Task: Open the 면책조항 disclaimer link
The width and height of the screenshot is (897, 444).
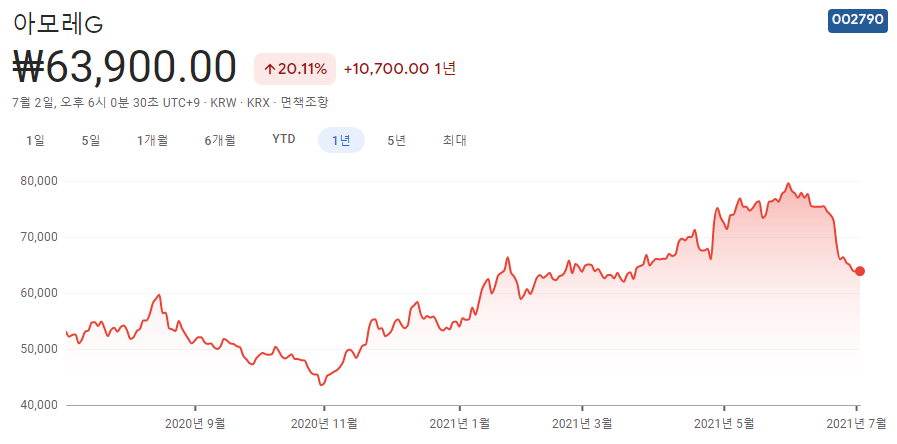Action: [305, 103]
